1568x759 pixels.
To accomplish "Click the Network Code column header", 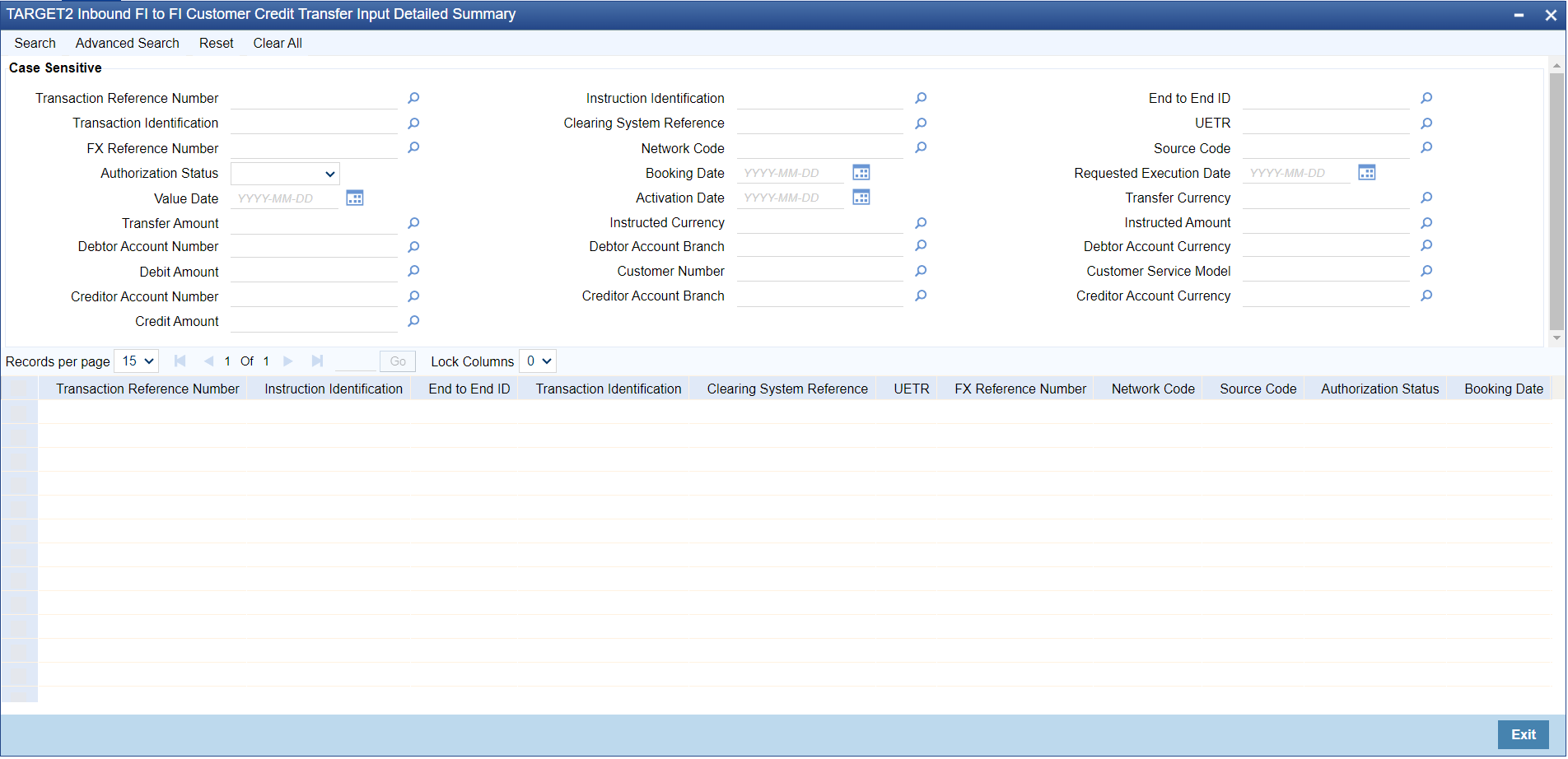I will coord(1152,389).
